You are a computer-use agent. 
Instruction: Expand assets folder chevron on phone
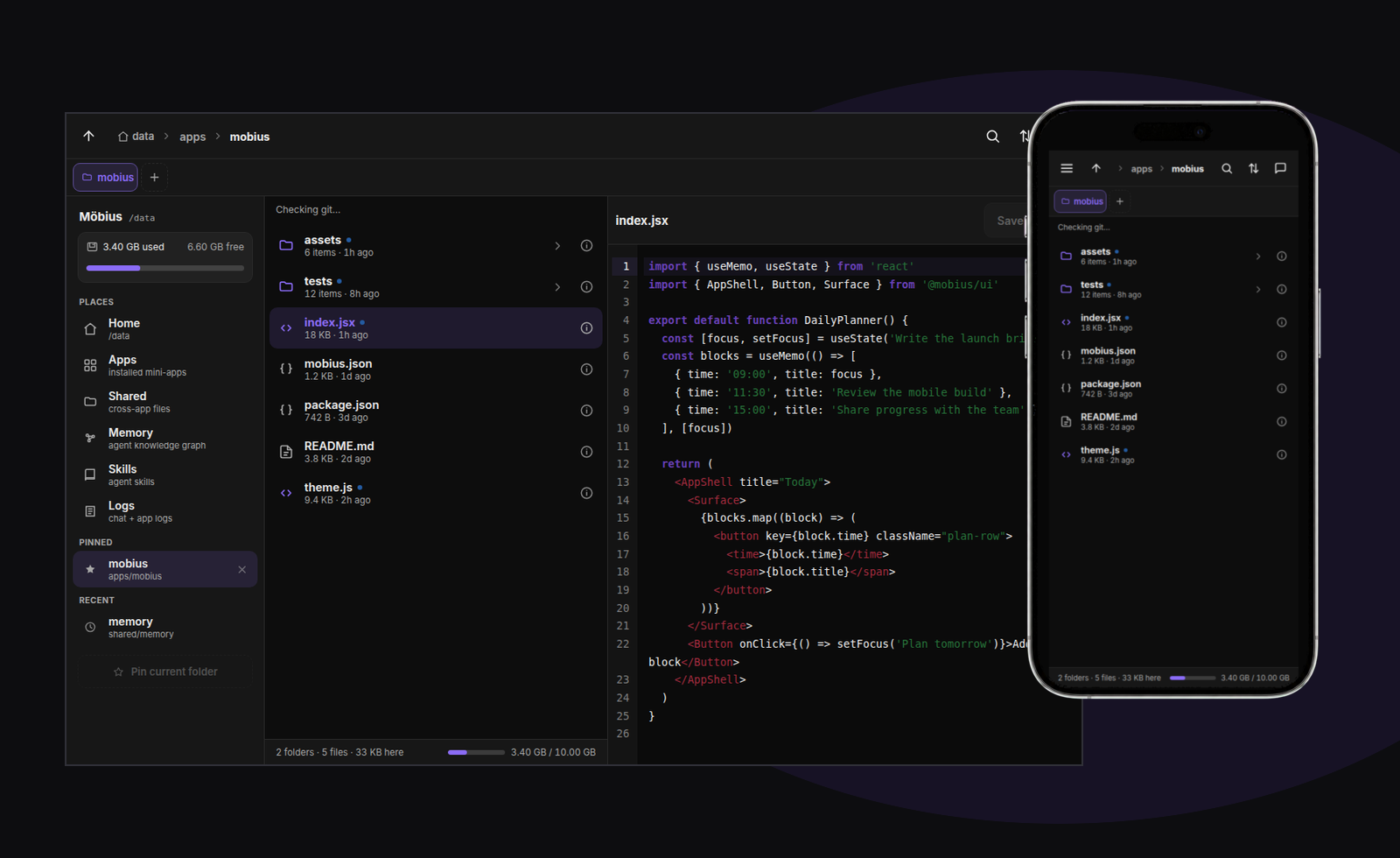coord(1258,257)
